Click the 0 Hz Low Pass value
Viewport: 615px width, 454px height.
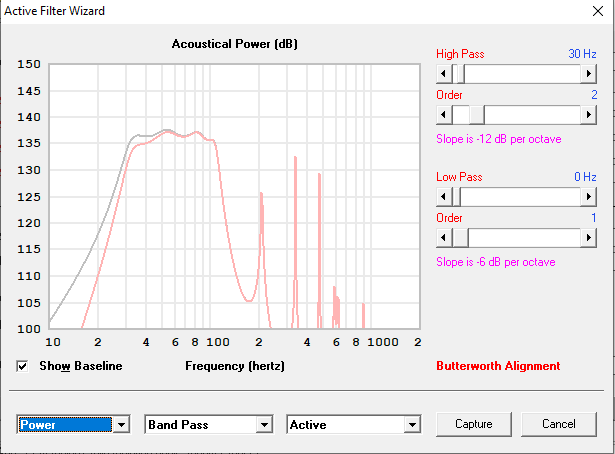pos(585,177)
